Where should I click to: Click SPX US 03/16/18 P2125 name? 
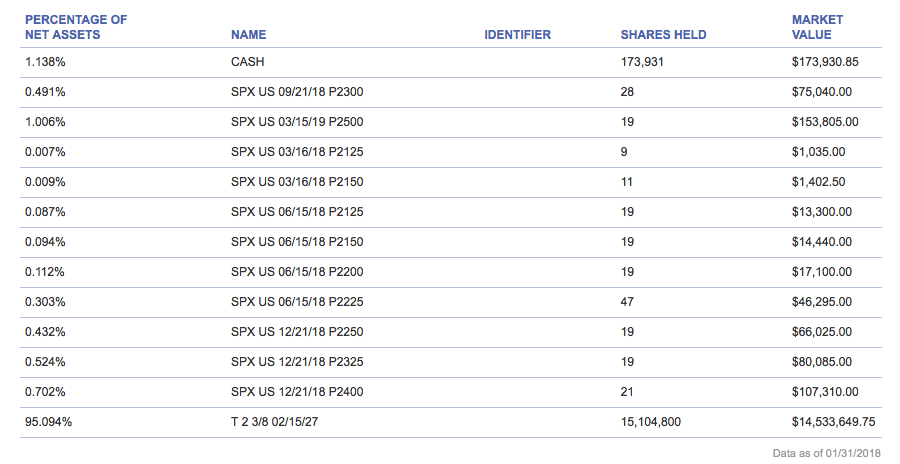297,152
